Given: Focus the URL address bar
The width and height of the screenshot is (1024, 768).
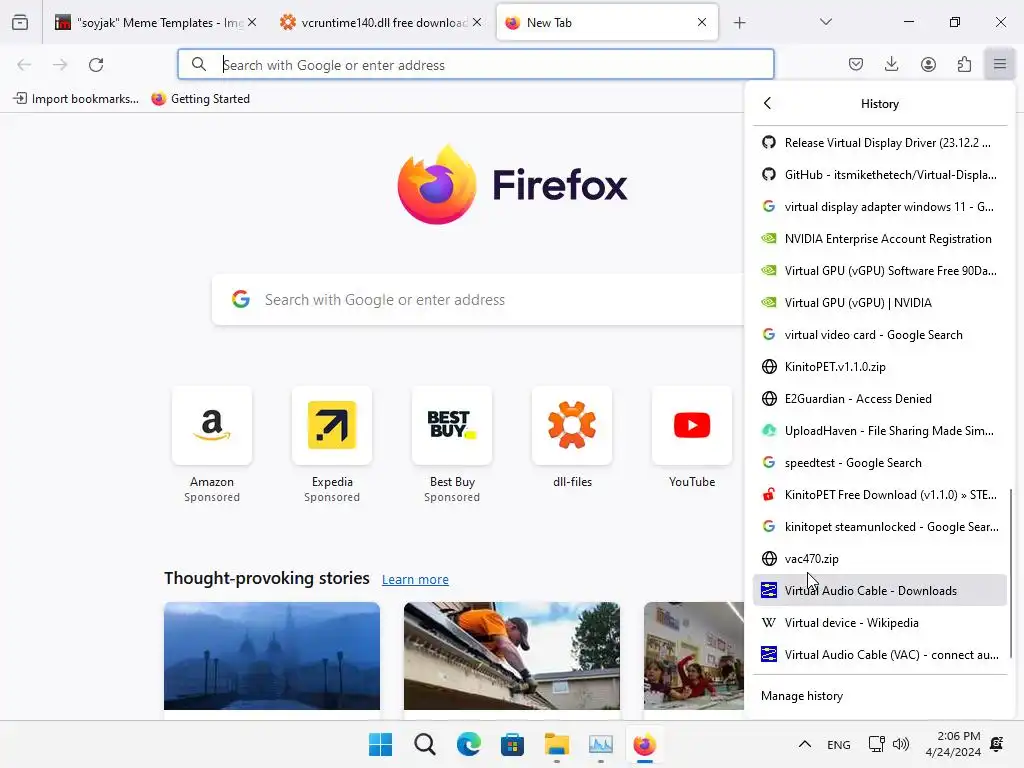Looking at the screenshot, I should click(x=475, y=65).
